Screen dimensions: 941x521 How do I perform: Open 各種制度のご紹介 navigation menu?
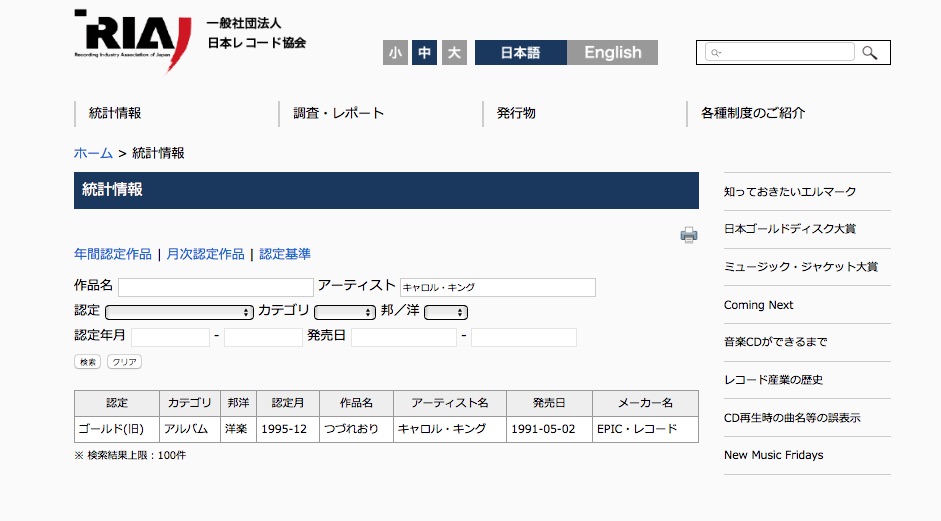[x=753, y=113]
